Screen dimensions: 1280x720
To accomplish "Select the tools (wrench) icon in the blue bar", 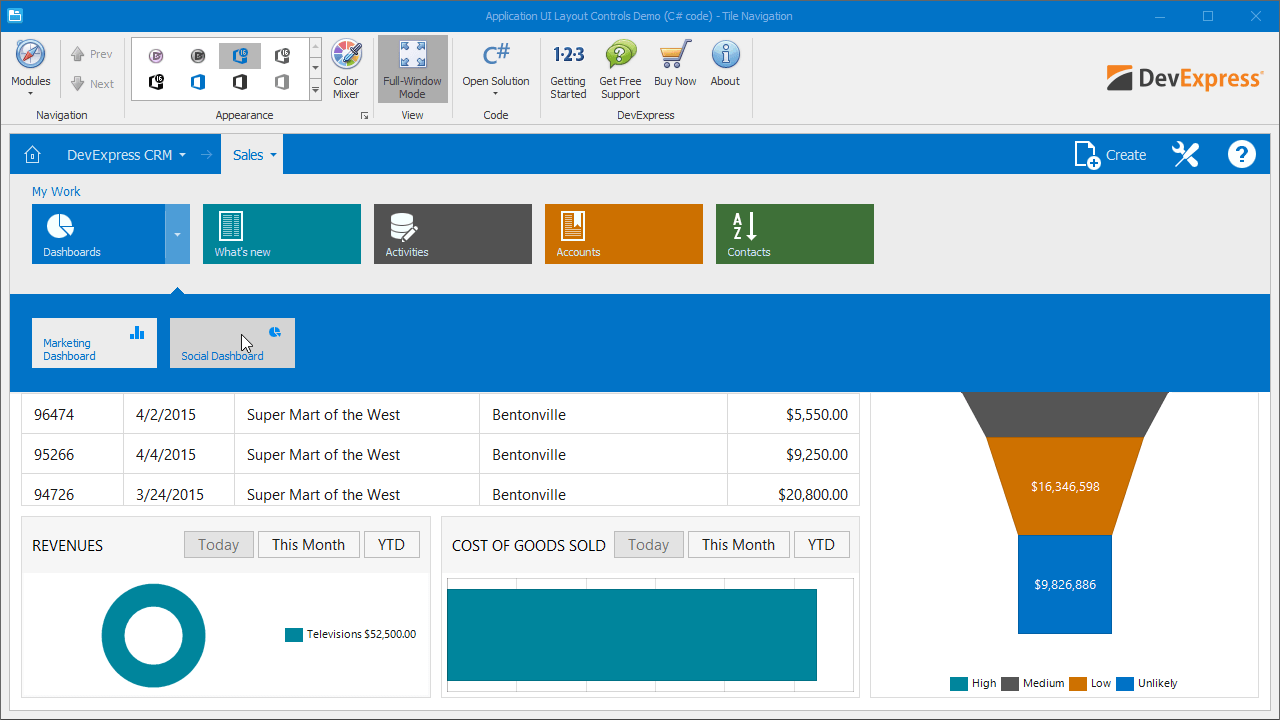I will pyautogui.click(x=1185, y=154).
